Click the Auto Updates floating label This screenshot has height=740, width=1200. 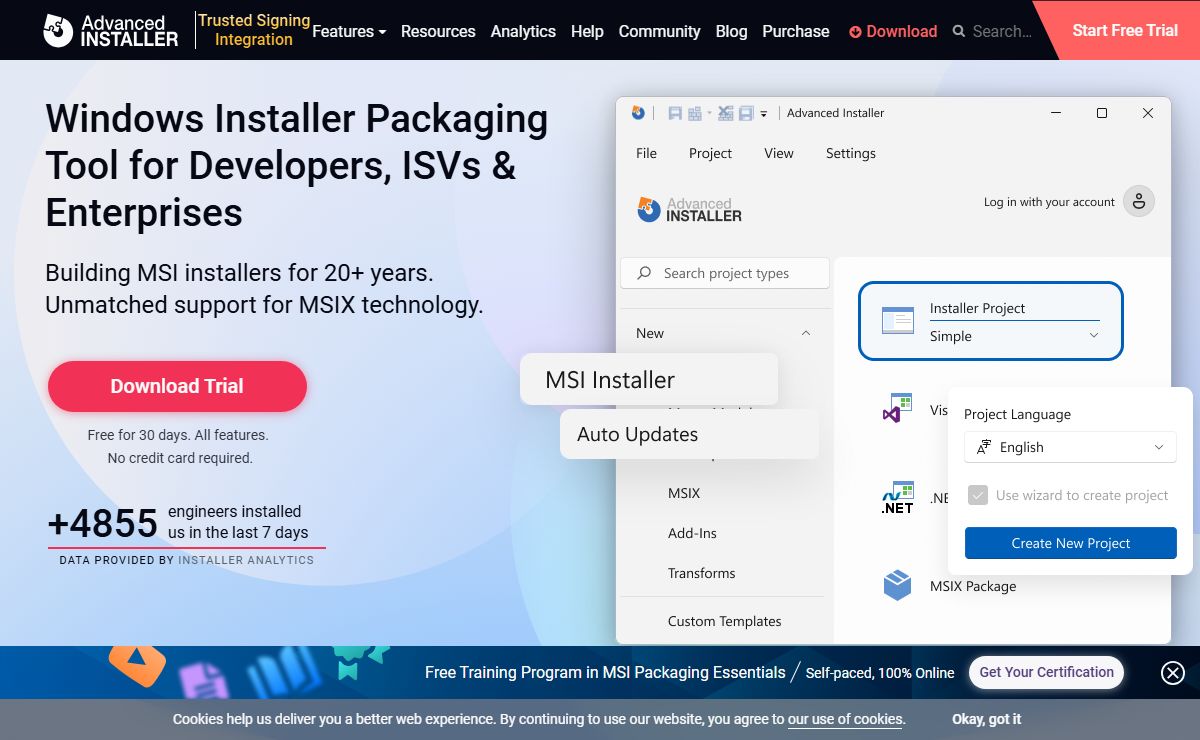click(x=689, y=434)
